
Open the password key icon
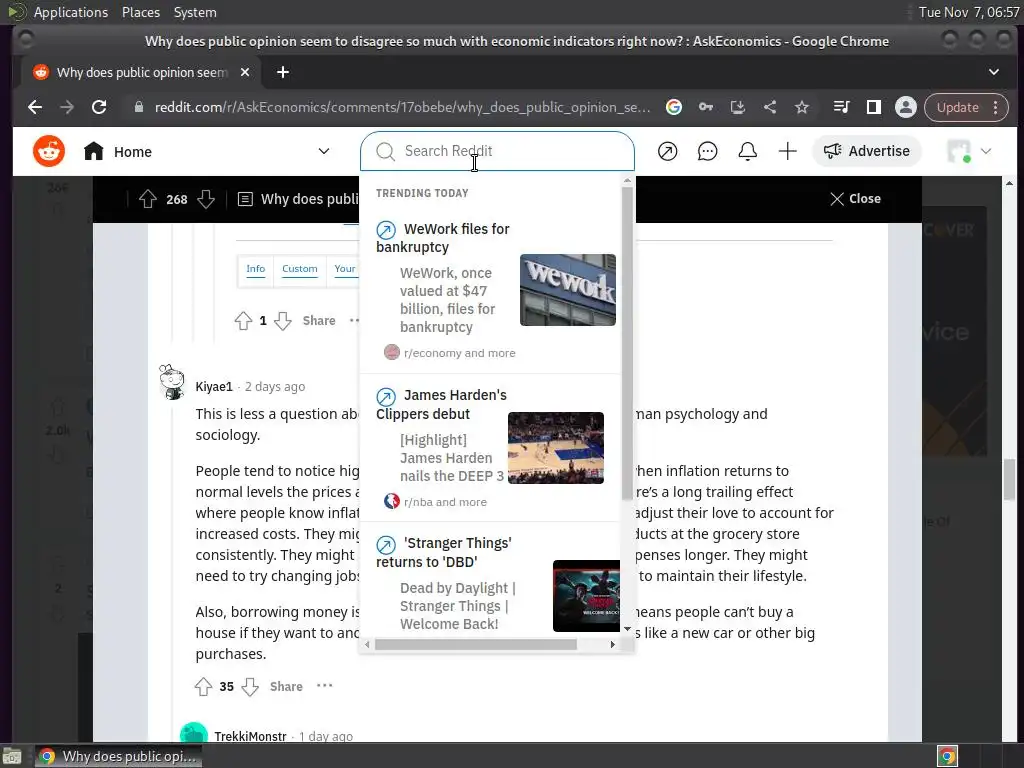point(706,107)
